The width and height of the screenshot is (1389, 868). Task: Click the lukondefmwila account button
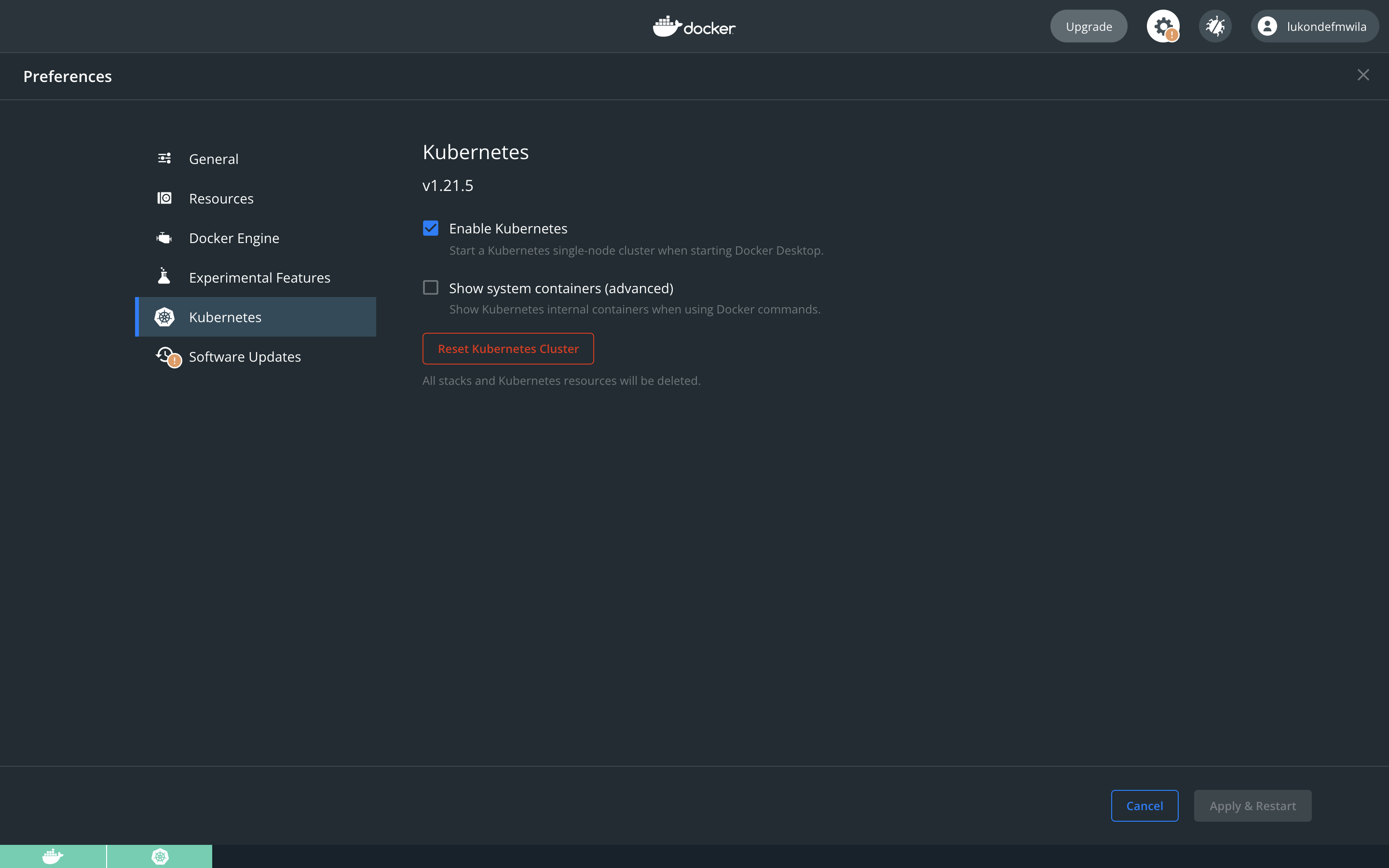click(x=1314, y=27)
